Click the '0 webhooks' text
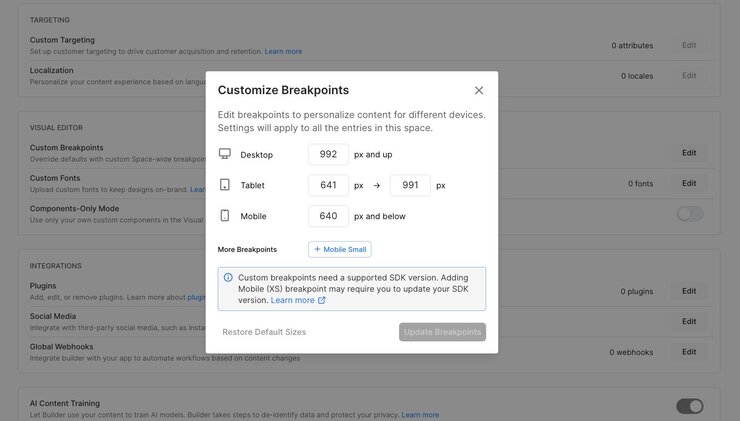 [x=631, y=352]
